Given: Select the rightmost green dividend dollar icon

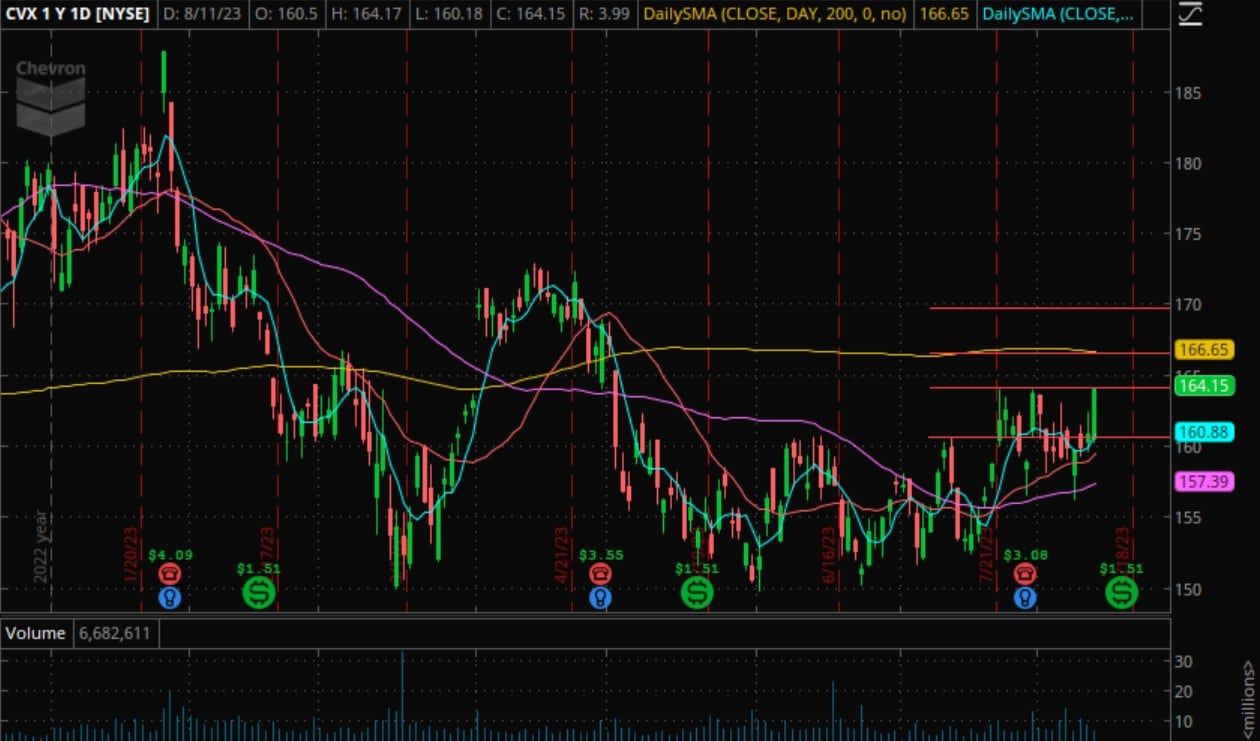Looking at the screenshot, I should (1121, 593).
